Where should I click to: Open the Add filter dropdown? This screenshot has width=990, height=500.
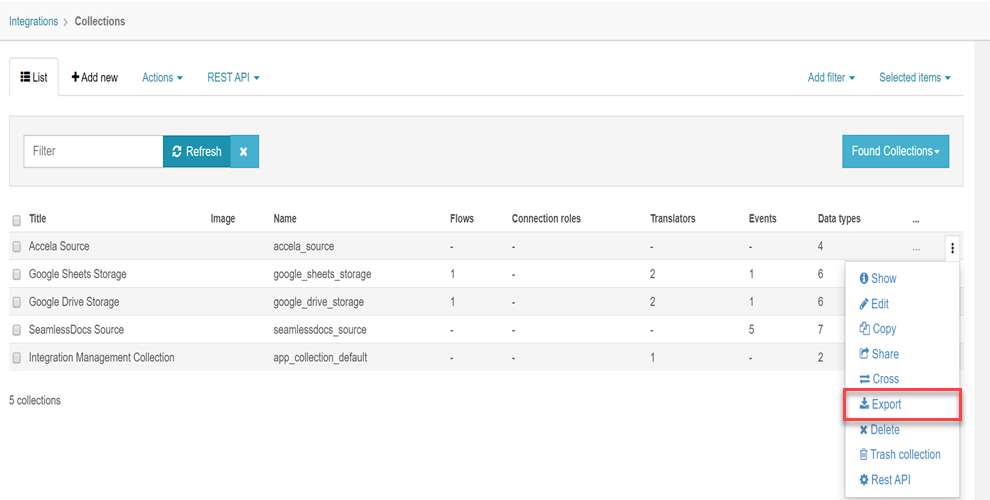point(831,77)
